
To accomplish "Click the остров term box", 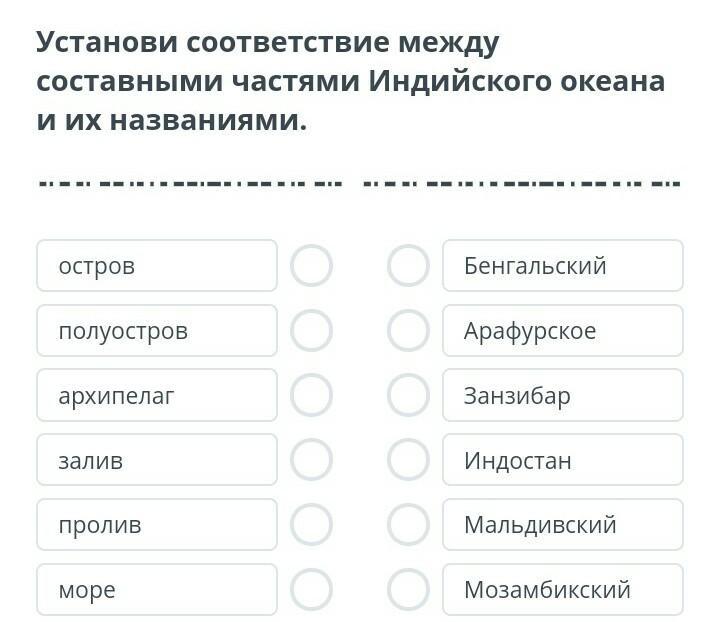I will (x=157, y=266).
